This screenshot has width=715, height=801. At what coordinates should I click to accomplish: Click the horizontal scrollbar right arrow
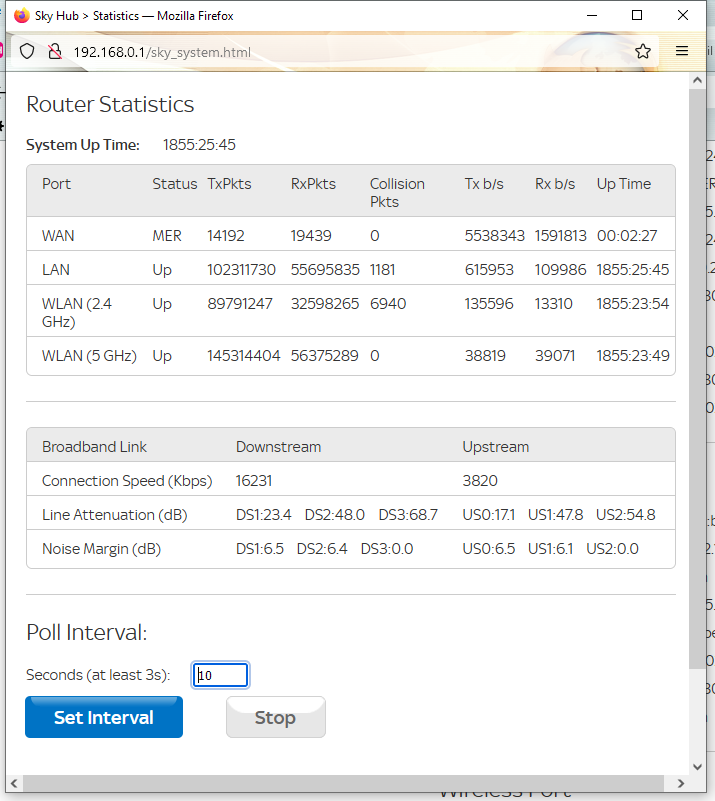681,783
